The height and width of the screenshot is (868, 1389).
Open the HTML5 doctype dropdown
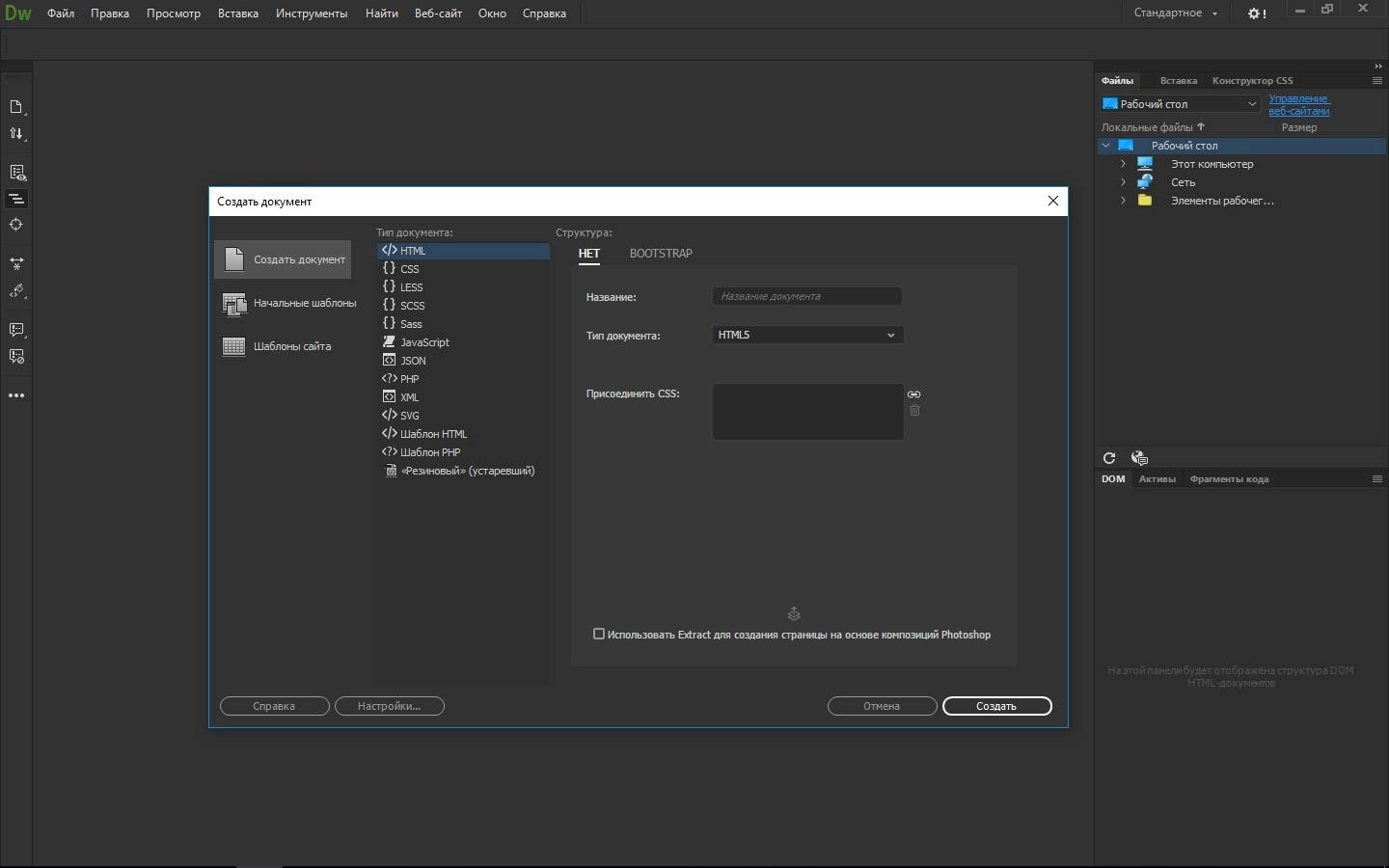coord(807,335)
